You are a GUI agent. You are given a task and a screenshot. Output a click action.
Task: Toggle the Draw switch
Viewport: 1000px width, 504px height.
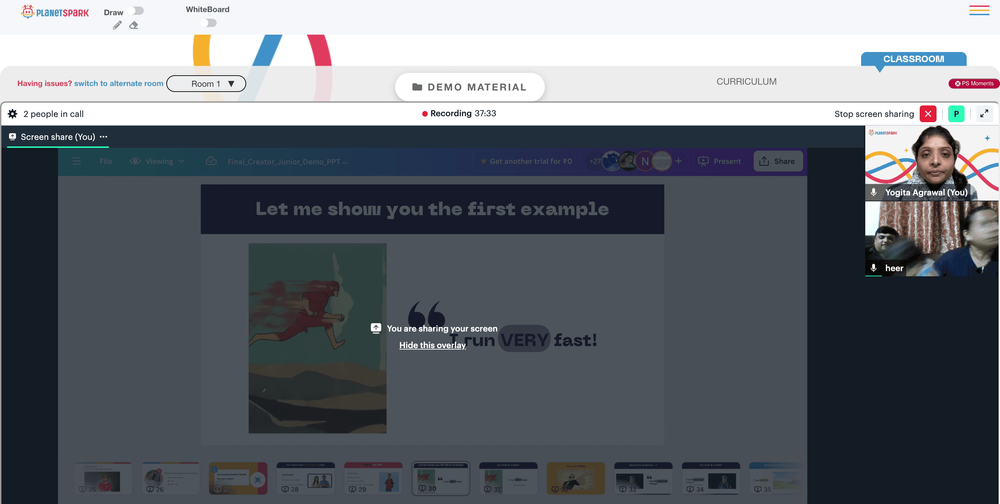[x=135, y=11]
